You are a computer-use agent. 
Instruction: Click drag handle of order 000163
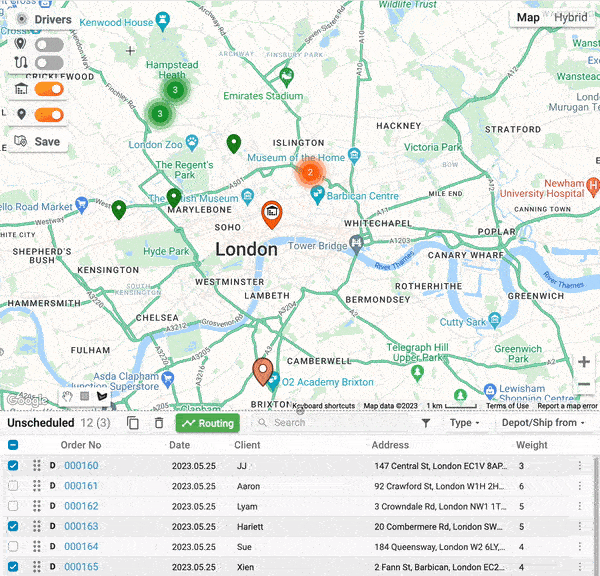point(37,526)
